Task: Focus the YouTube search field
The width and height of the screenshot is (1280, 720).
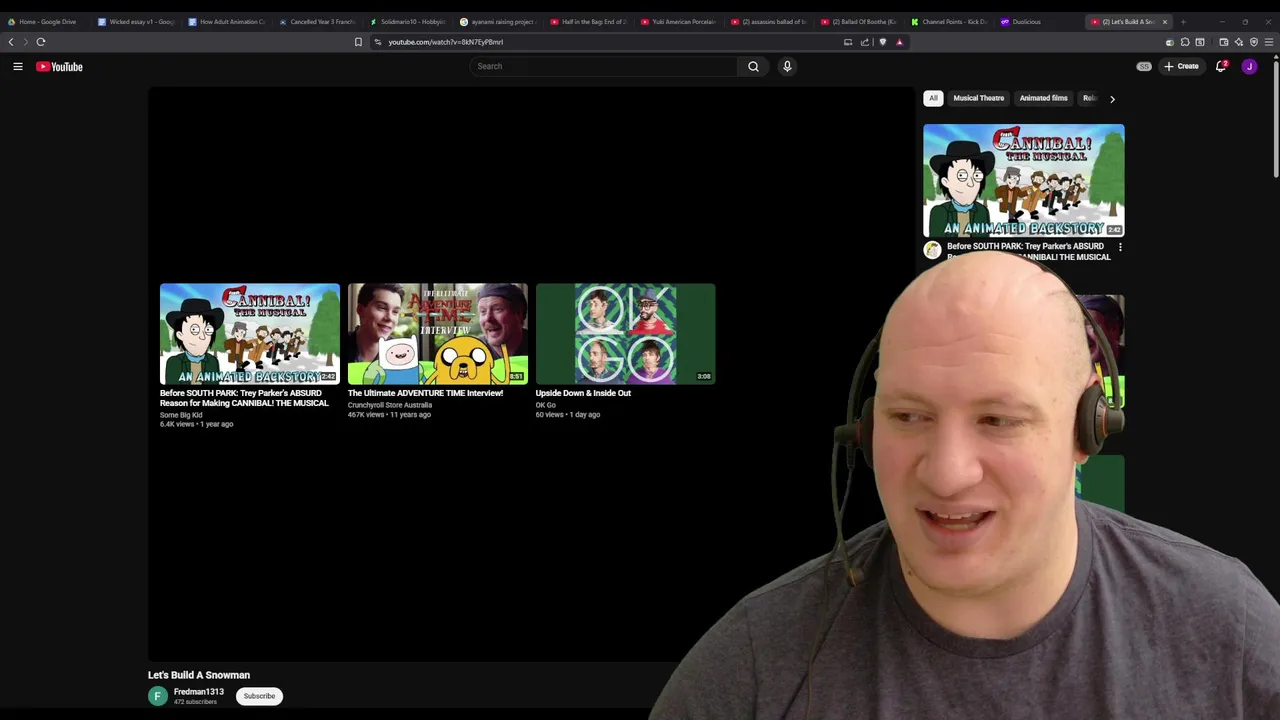Action: (603, 66)
